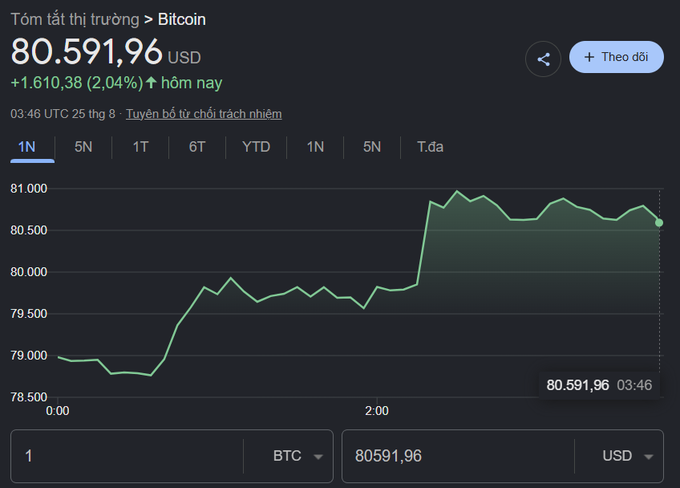Select the YTD range tab
The image size is (680, 488).
click(x=256, y=147)
